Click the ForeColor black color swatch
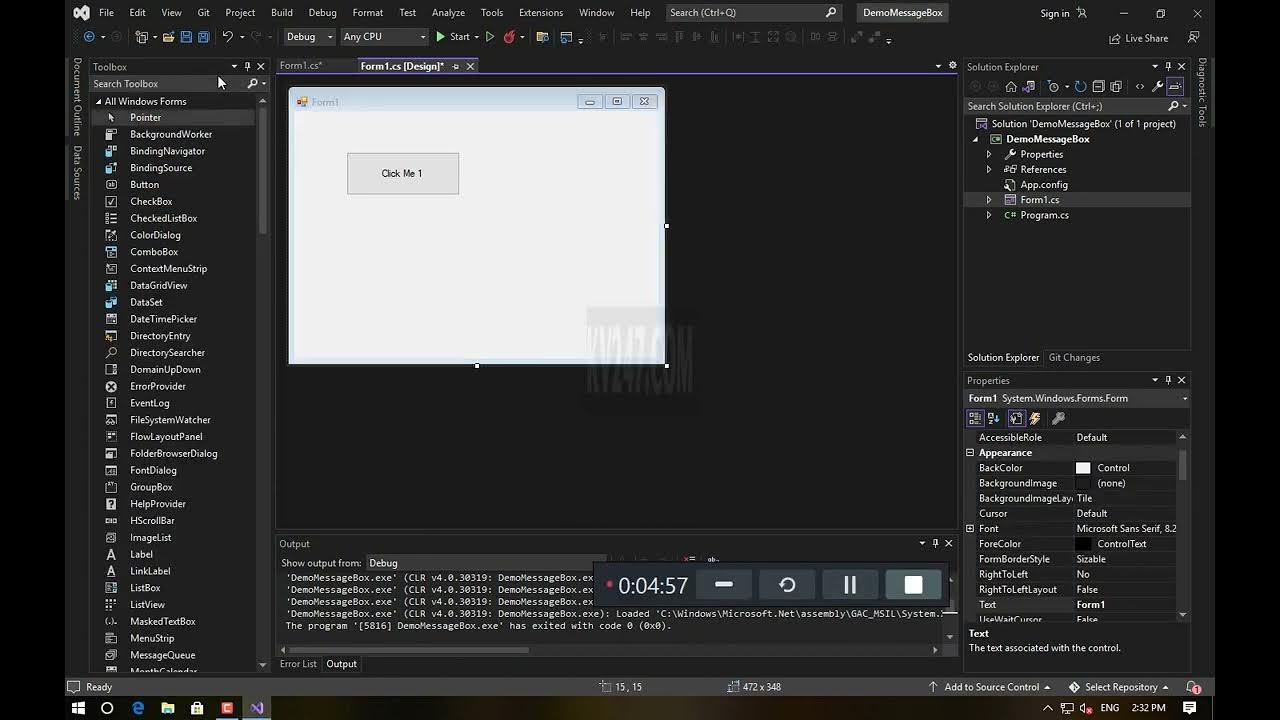1280x720 pixels. click(x=1083, y=544)
